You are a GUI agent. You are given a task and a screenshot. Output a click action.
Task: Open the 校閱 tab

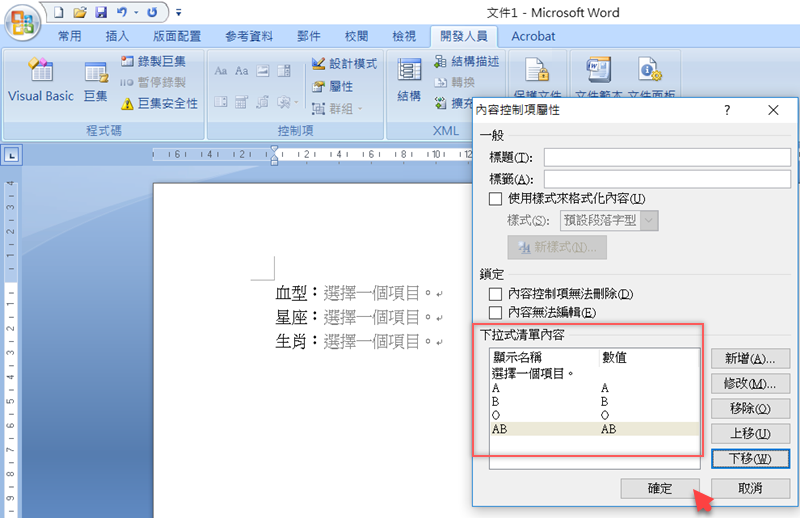(356, 36)
